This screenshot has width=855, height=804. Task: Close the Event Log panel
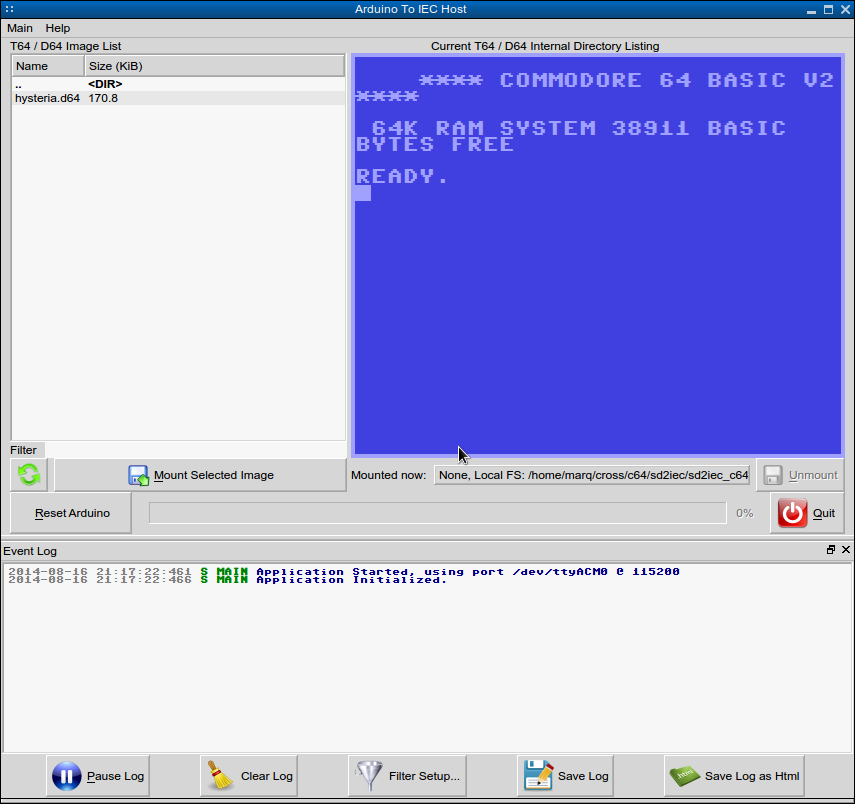coord(846,550)
